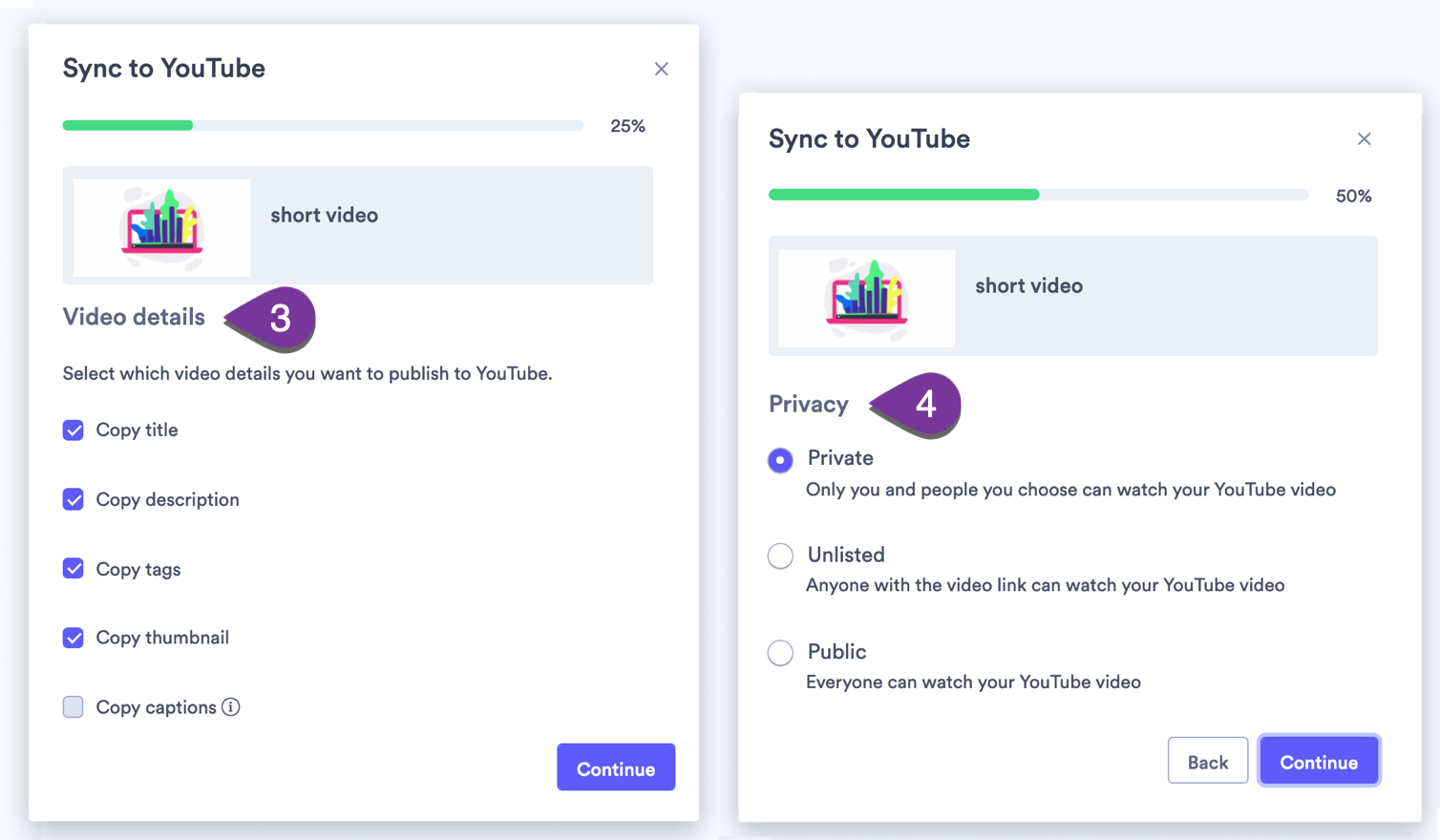Click 'short video' title in Video details dialog
Viewport: 1440px width, 840px height.
click(x=324, y=216)
